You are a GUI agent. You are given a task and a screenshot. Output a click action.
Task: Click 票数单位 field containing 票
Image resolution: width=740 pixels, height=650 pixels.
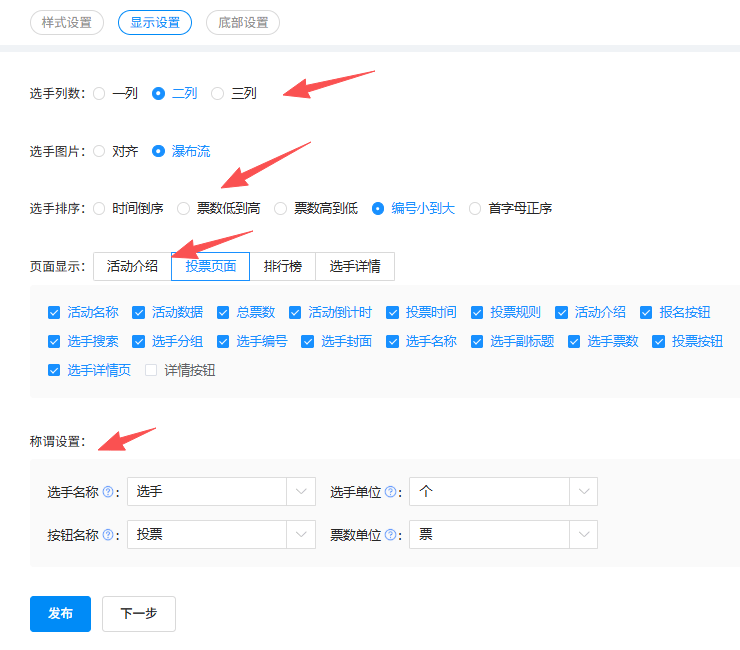click(x=489, y=534)
